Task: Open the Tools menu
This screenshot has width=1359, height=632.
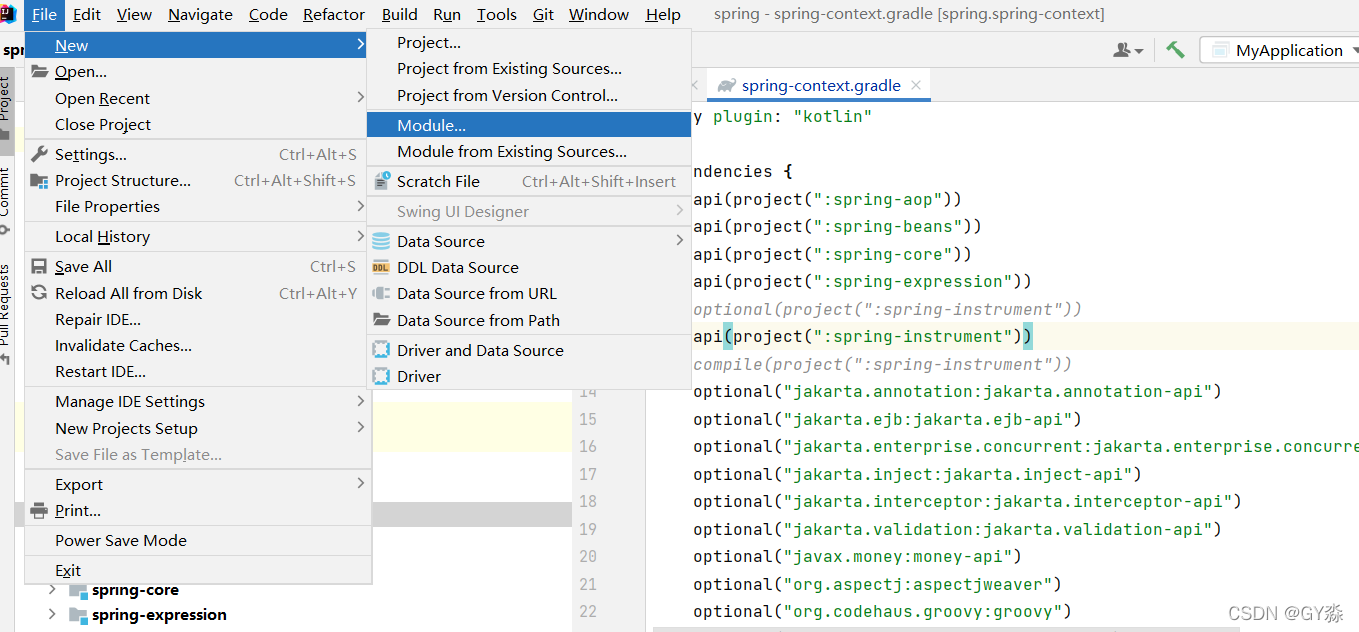Action: [x=497, y=14]
